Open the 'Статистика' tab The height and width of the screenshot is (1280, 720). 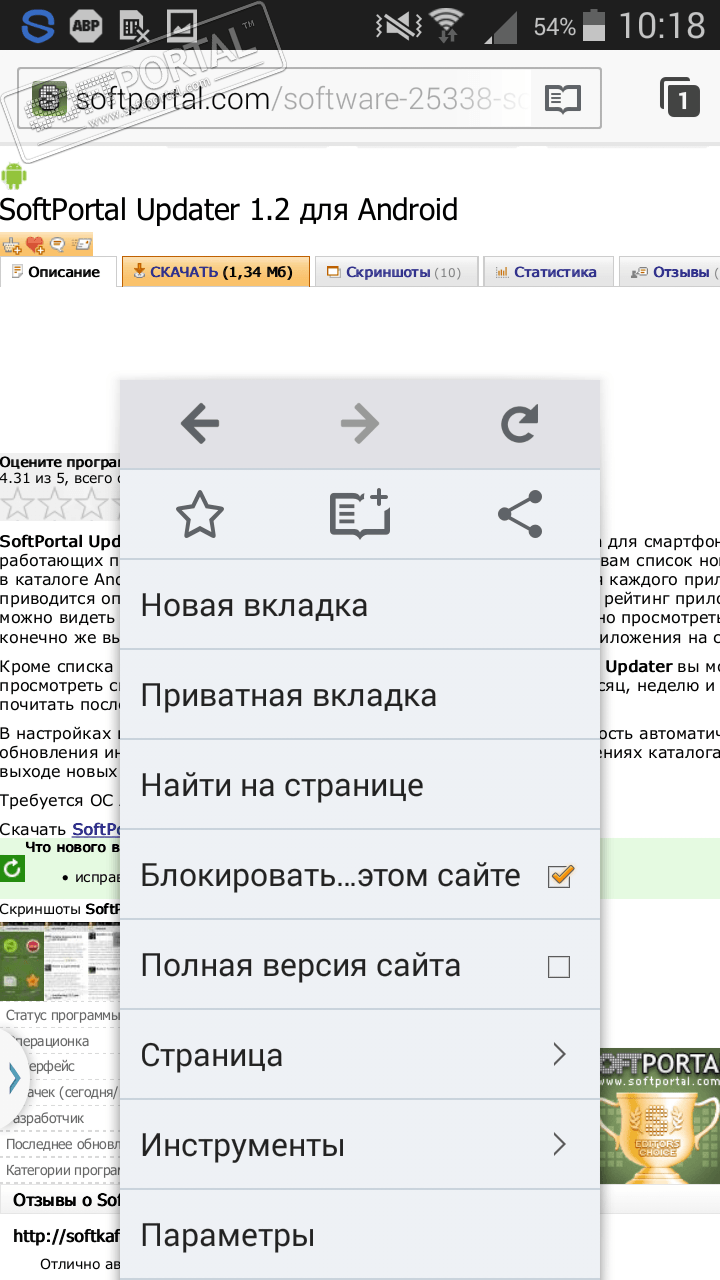coord(548,272)
